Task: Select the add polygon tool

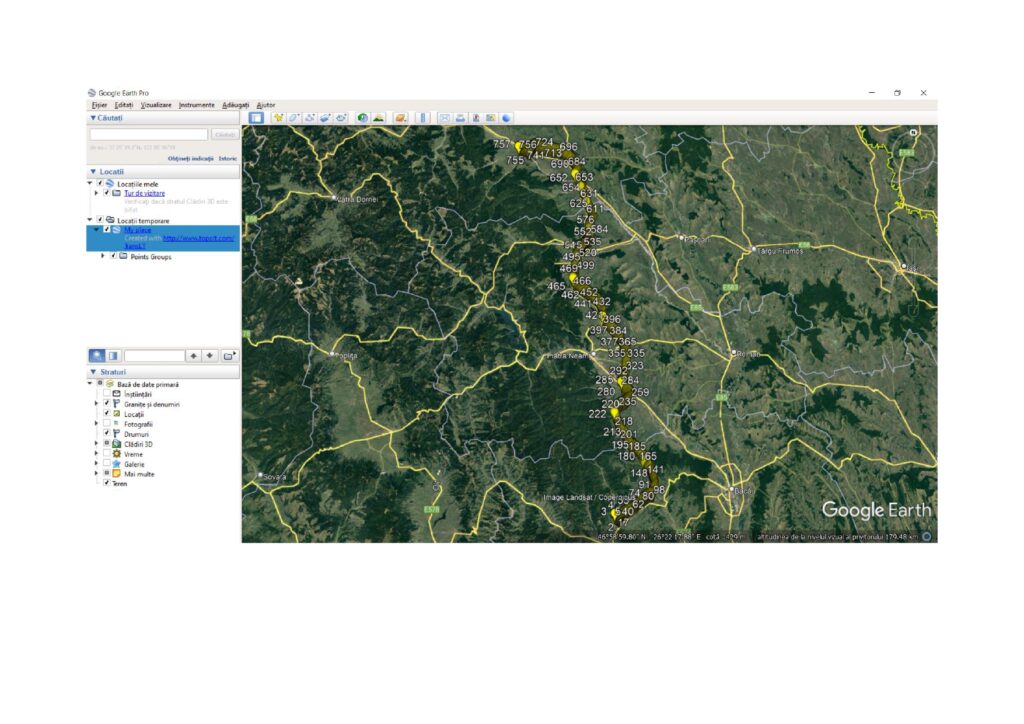Action: tap(294, 118)
